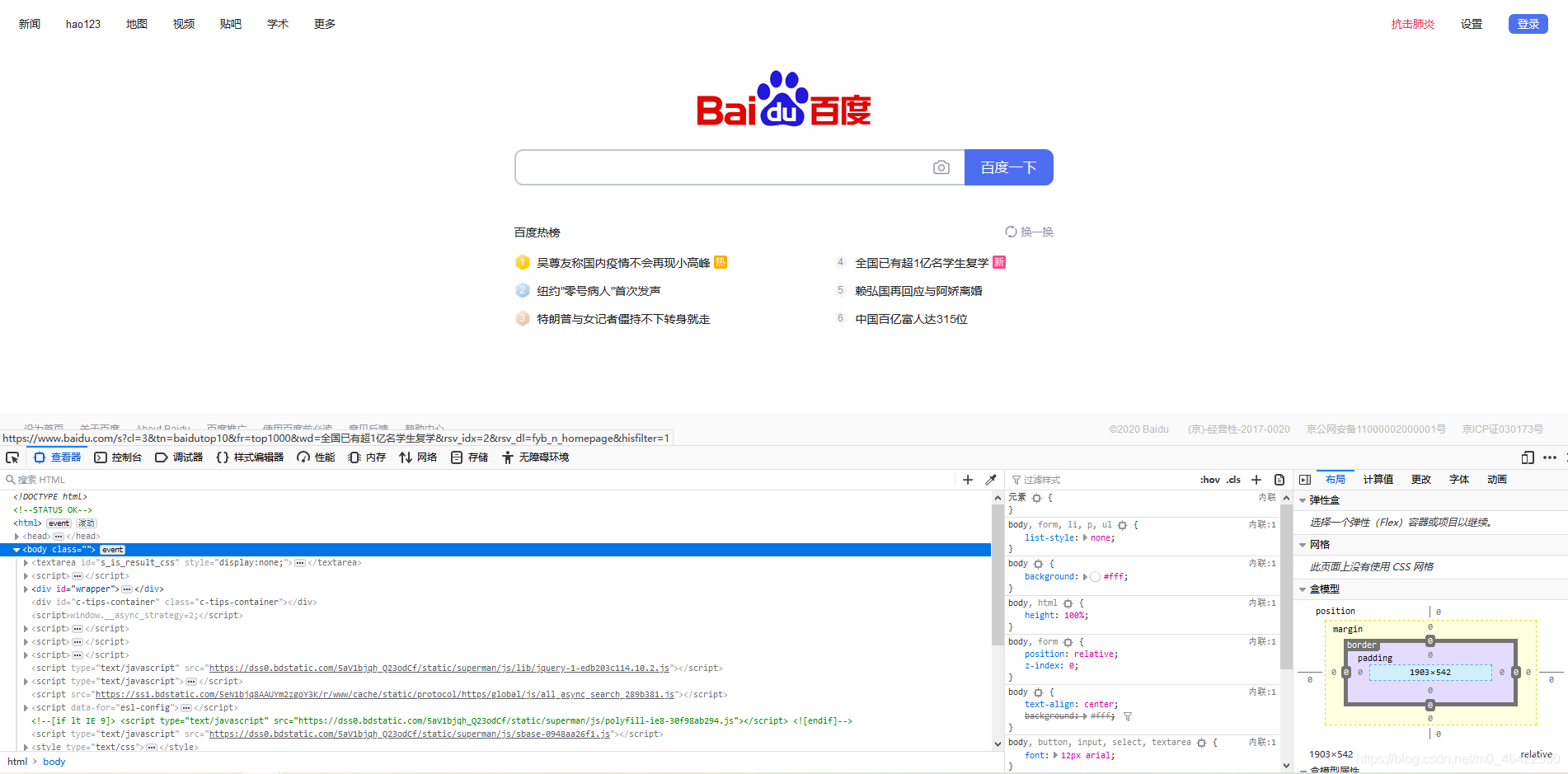Click the white #fff background color swatch
The width and height of the screenshot is (1568, 774).
click(x=1095, y=577)
